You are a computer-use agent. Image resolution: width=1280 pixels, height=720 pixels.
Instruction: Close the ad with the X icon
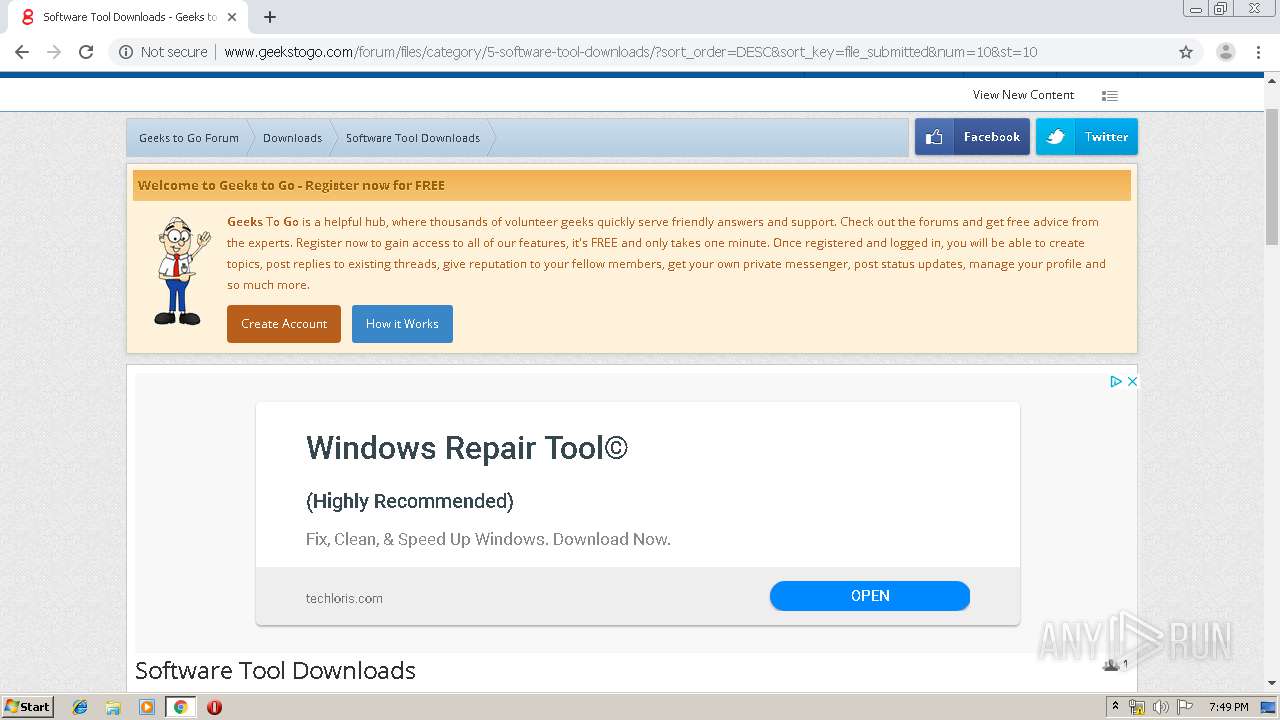point(1132,381)
